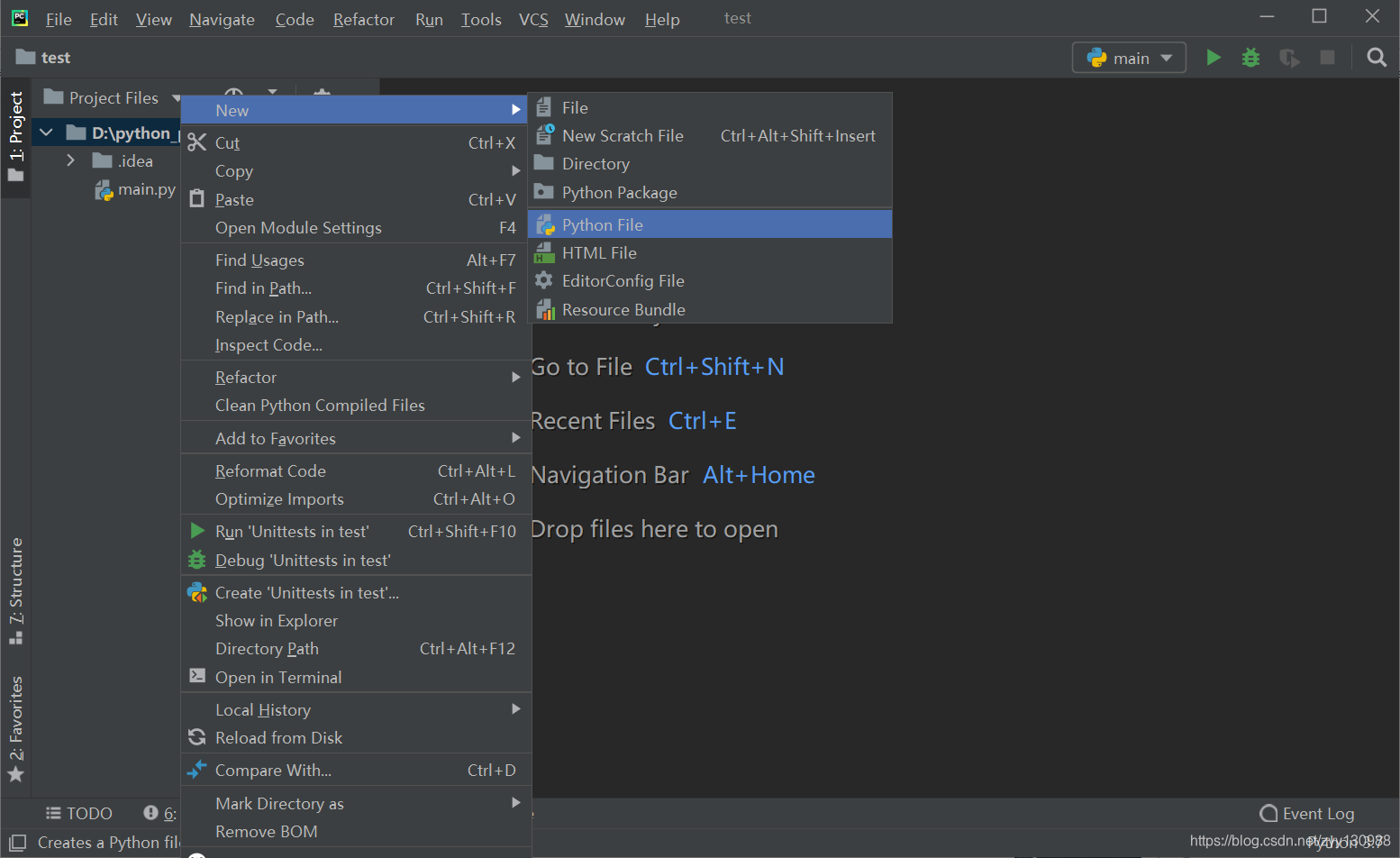Image resolution: width=1400 pixels, height=858 pixels.
Task: Choose Python Package in New submenu
Action: click(710, 193)
